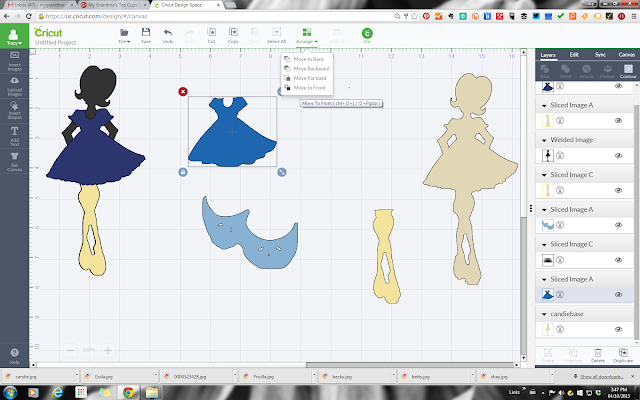This screenshot has height=400, width=640.
Task: Collapse the candiebase layer group
Action: pyautogui.click(x=544, y=314)
